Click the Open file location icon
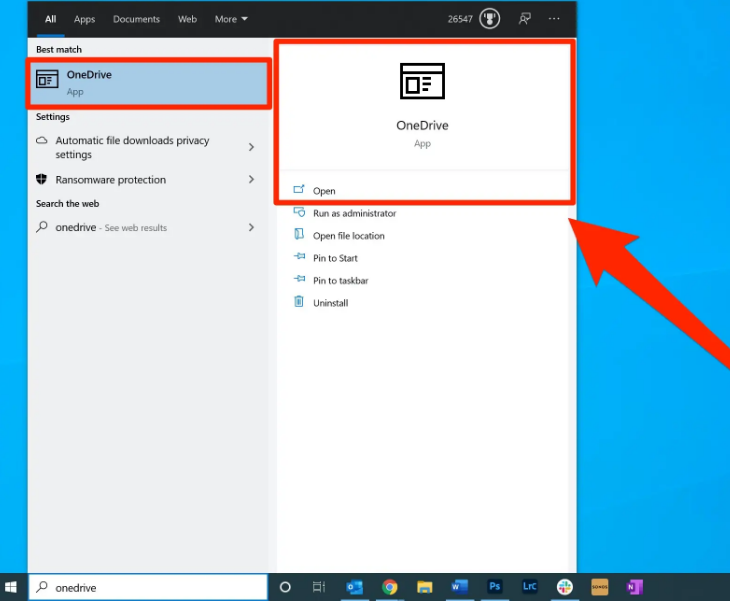 [x=299, y=234]
